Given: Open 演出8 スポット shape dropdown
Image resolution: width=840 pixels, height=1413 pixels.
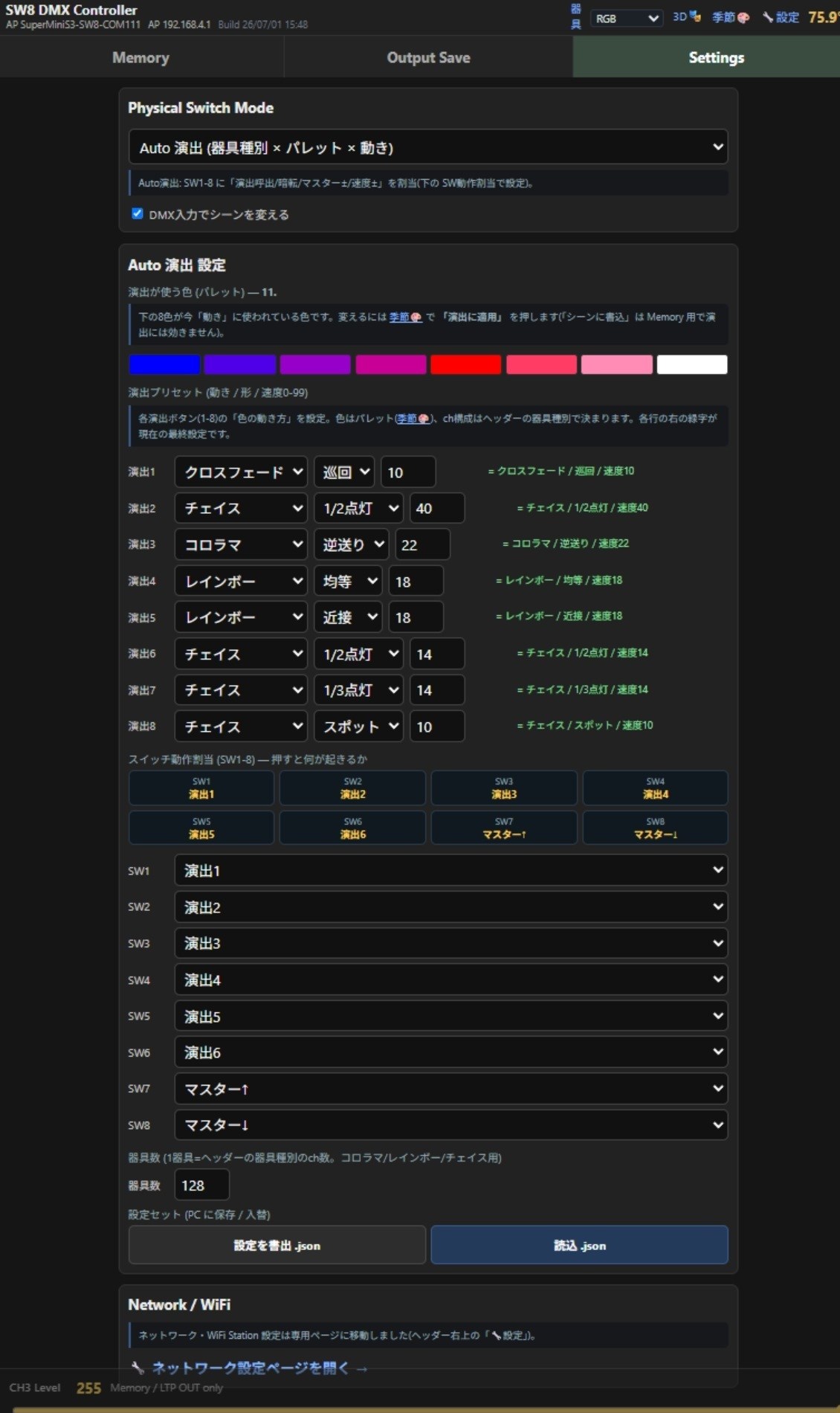Looking at the screenshot, I should tap(358, 726).
